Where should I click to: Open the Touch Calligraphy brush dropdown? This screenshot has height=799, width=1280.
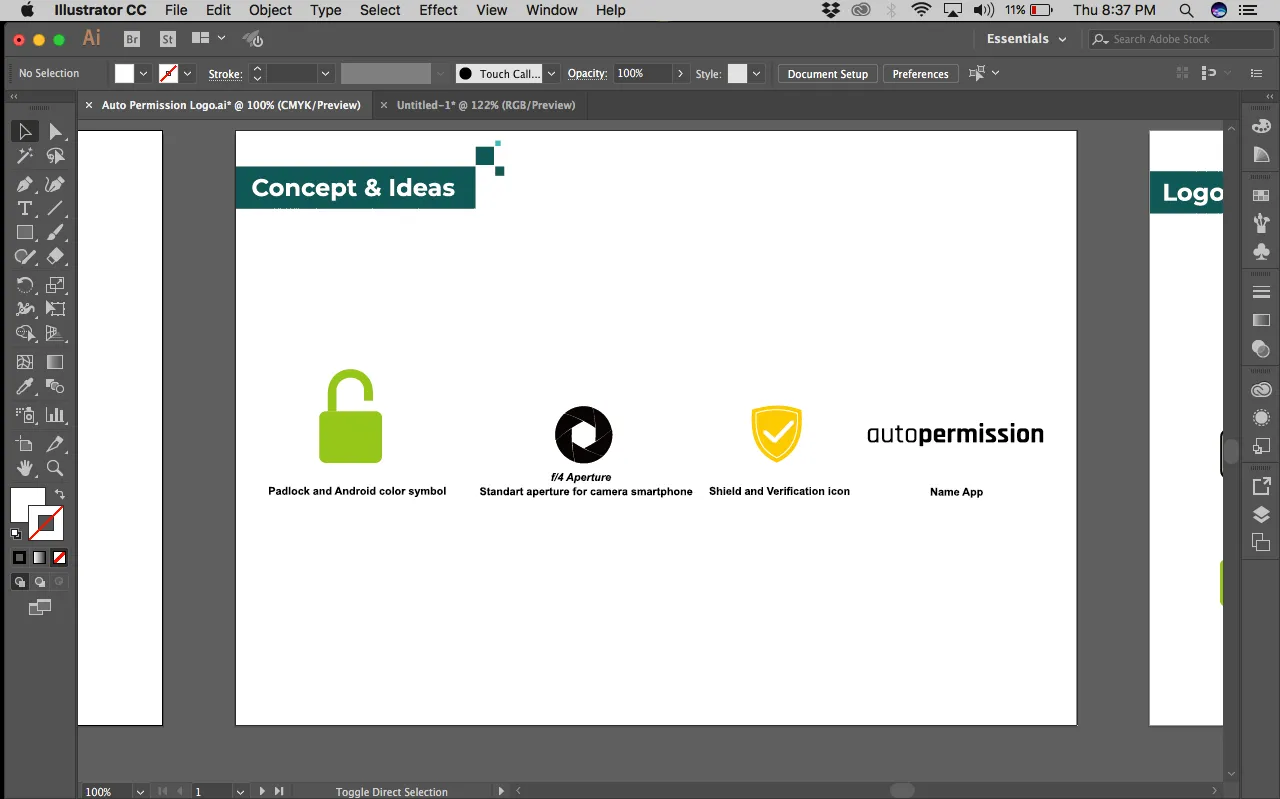click(x=551, y=74)
